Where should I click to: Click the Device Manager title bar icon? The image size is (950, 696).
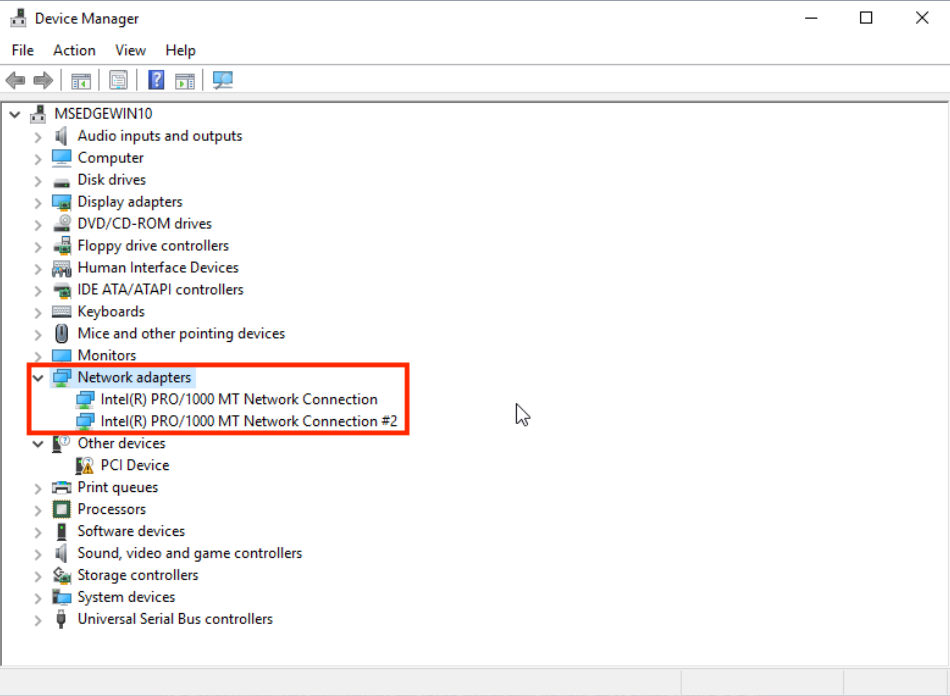pyautogui.click(x=18, y=18)
